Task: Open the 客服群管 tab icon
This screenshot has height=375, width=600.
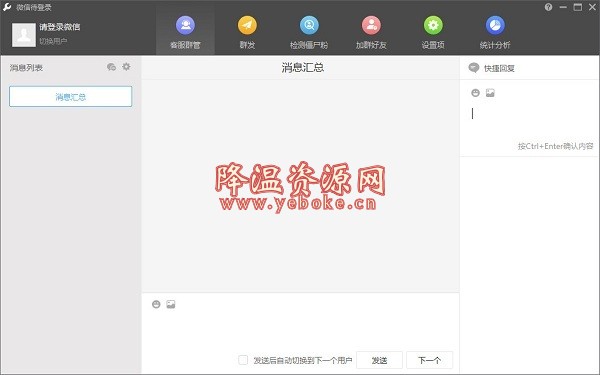Action: click(185, 25)
